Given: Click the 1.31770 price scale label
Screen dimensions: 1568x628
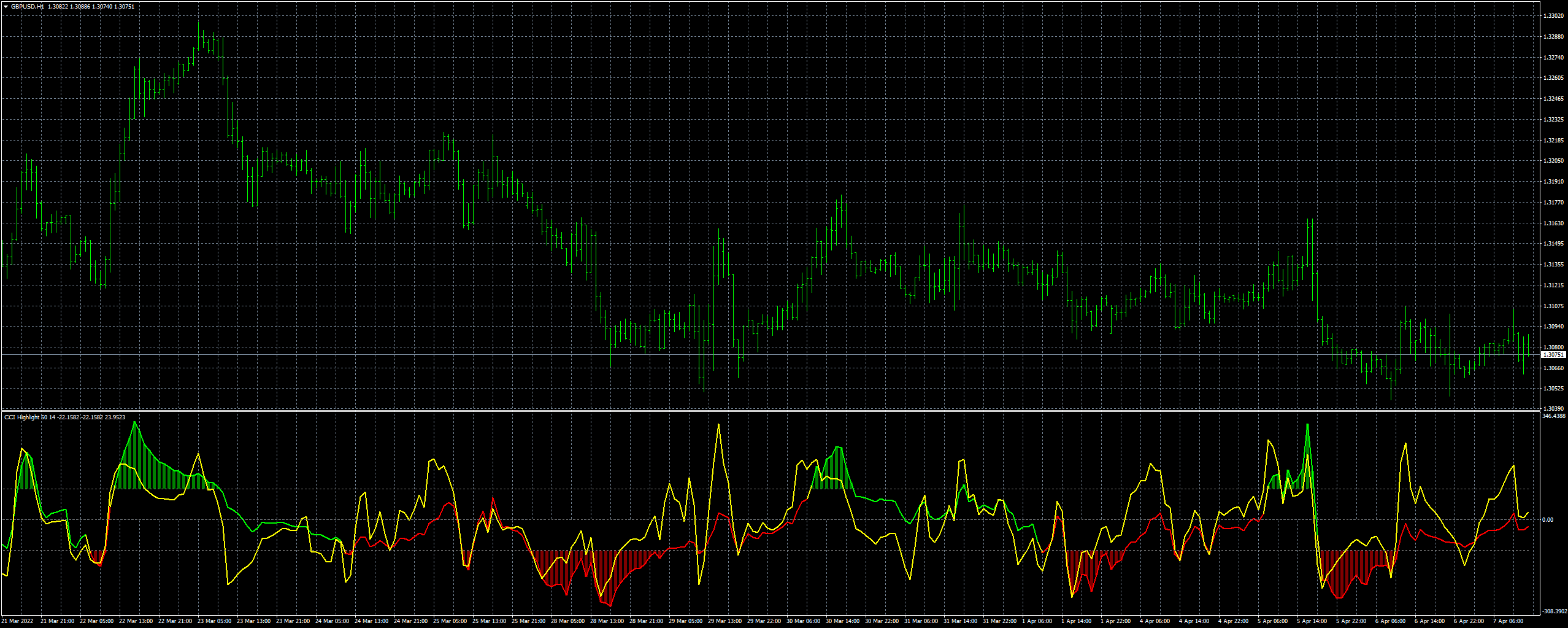Looking at the screenshot, I should pos(1553,203).
